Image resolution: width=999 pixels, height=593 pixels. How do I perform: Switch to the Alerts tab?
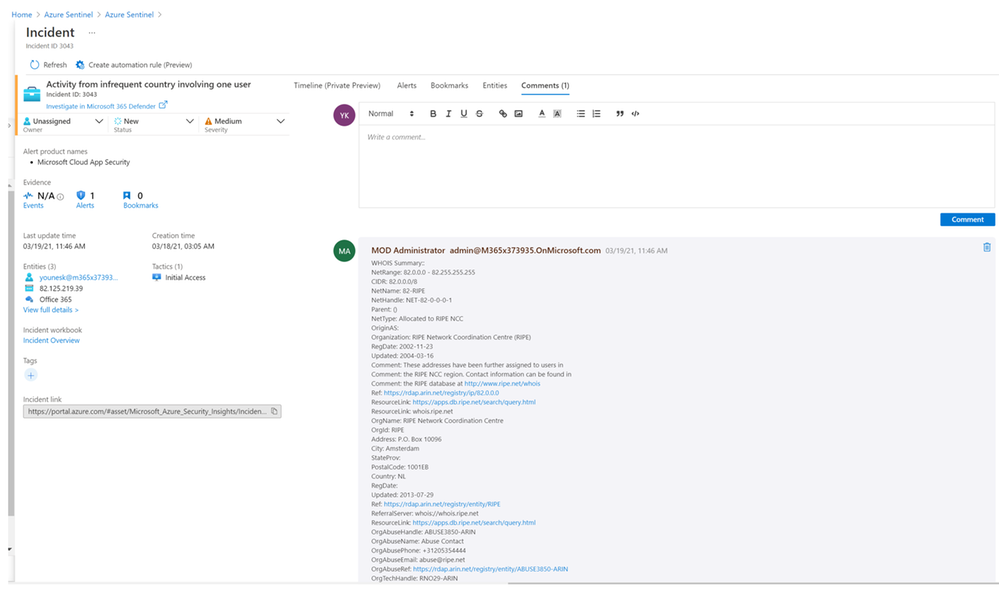pos(407,86)
